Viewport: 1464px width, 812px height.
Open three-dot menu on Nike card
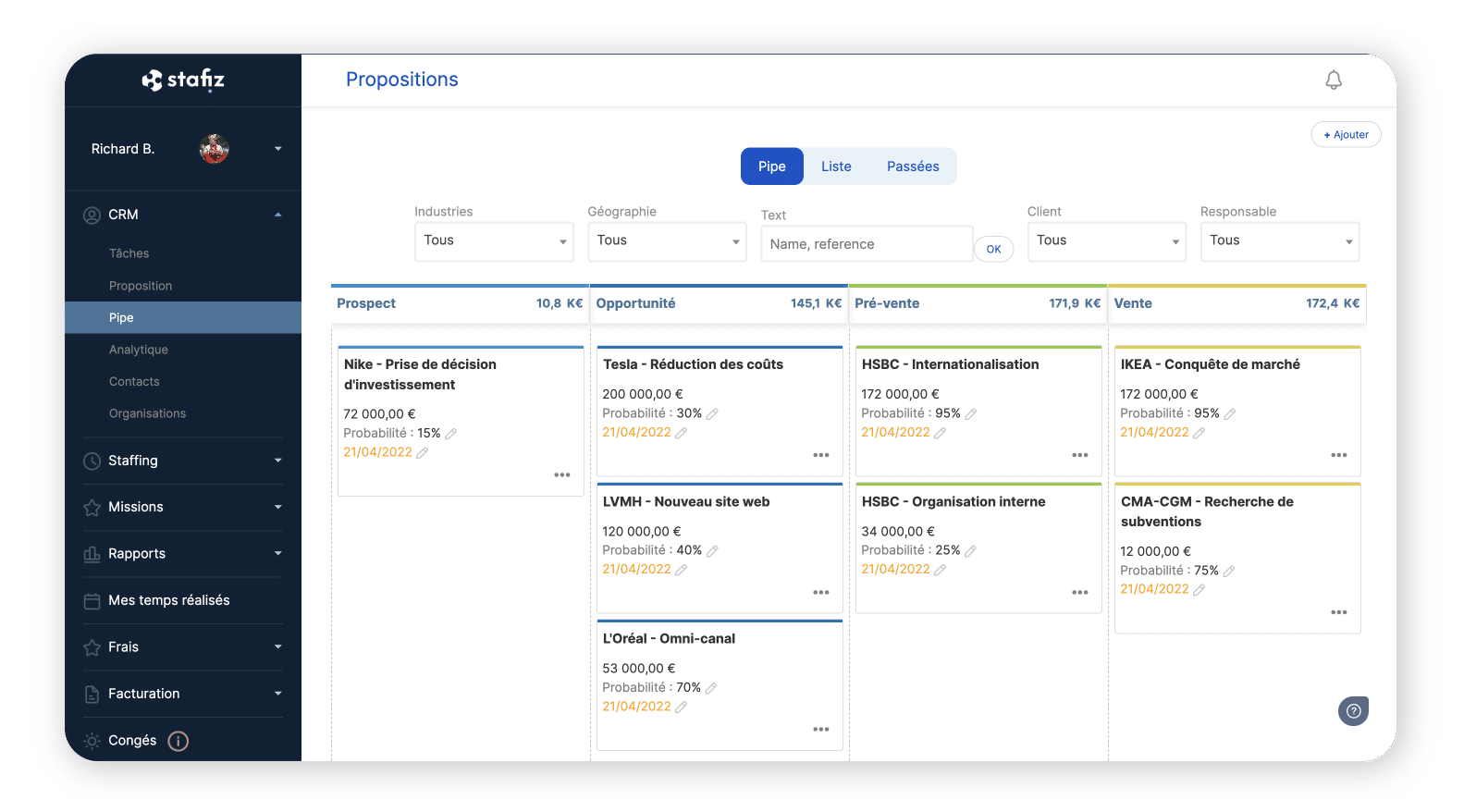561,474
